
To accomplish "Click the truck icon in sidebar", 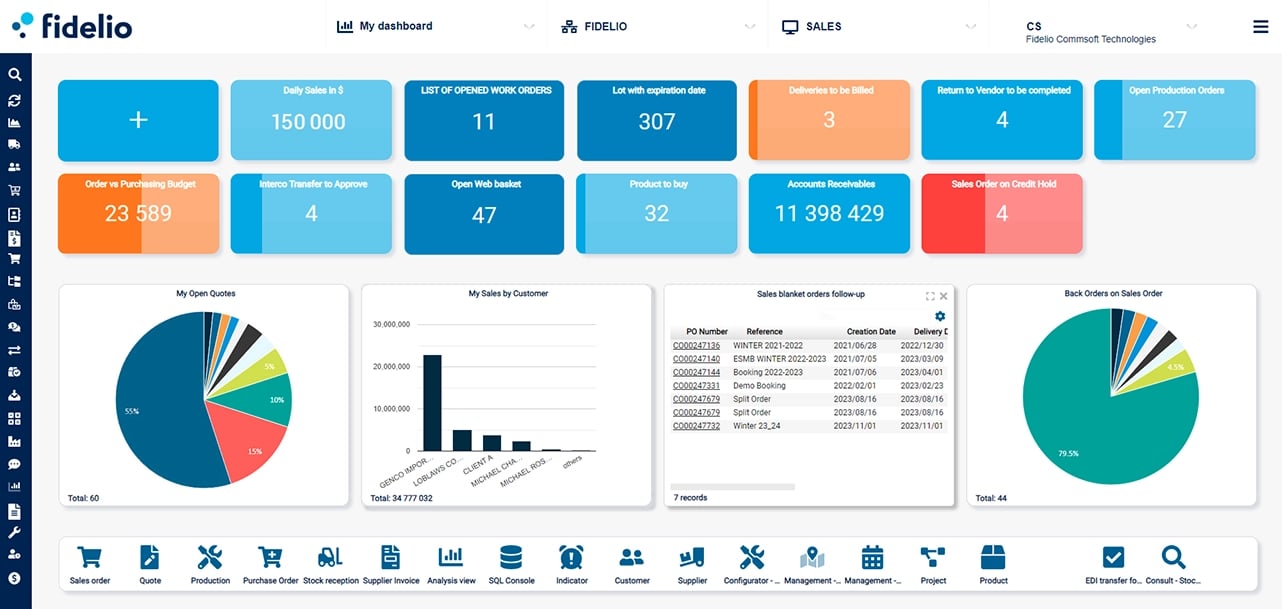I will [15, 144].
